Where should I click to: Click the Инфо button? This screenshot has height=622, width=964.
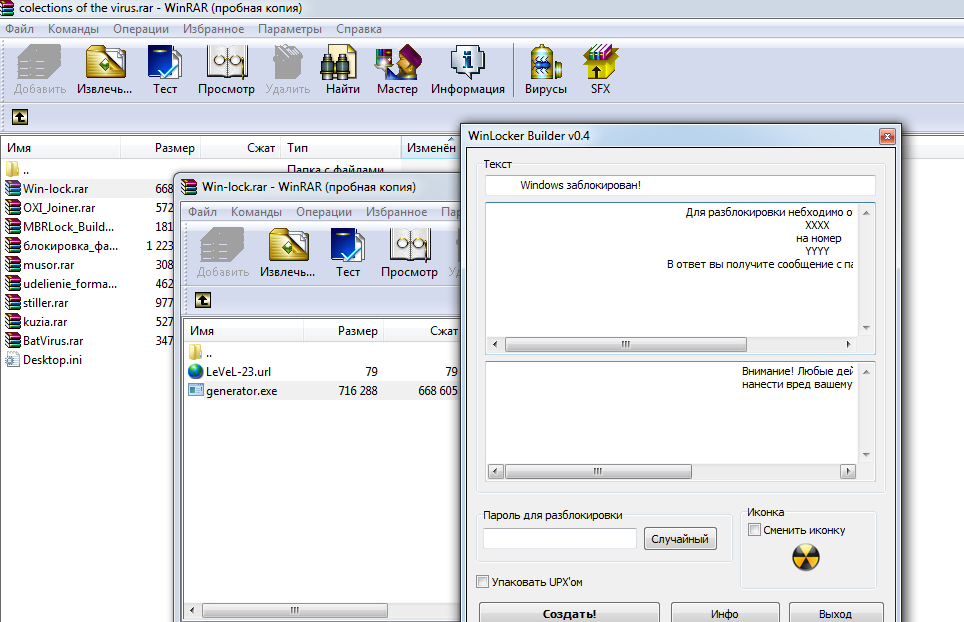pyautogui.click(x=725, y=613)
